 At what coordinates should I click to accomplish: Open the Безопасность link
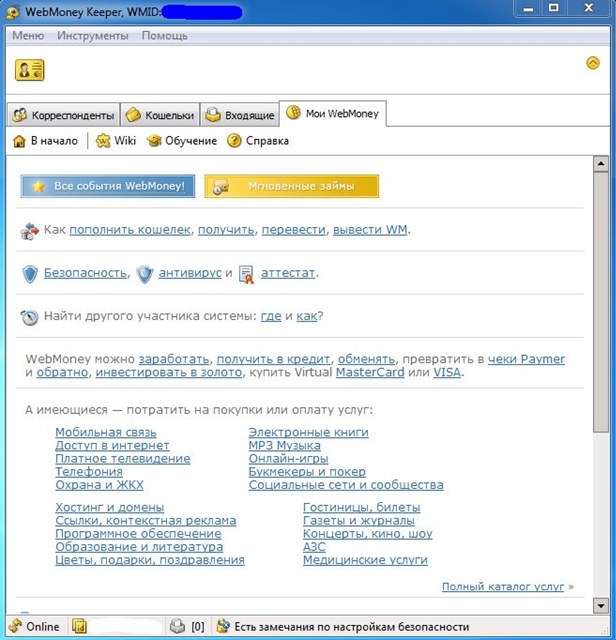click(85, 273)
